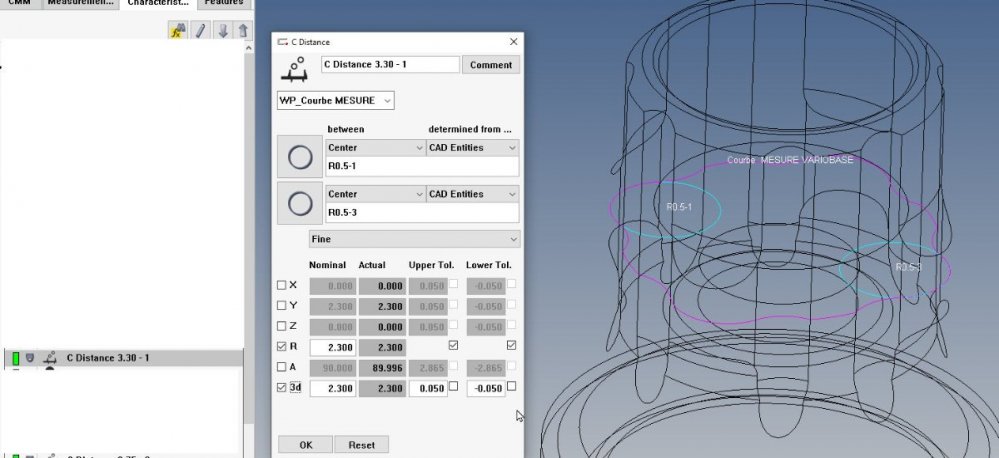999x458 pixels.
Task: Click the Nominal column header
Action: (327, 265)
